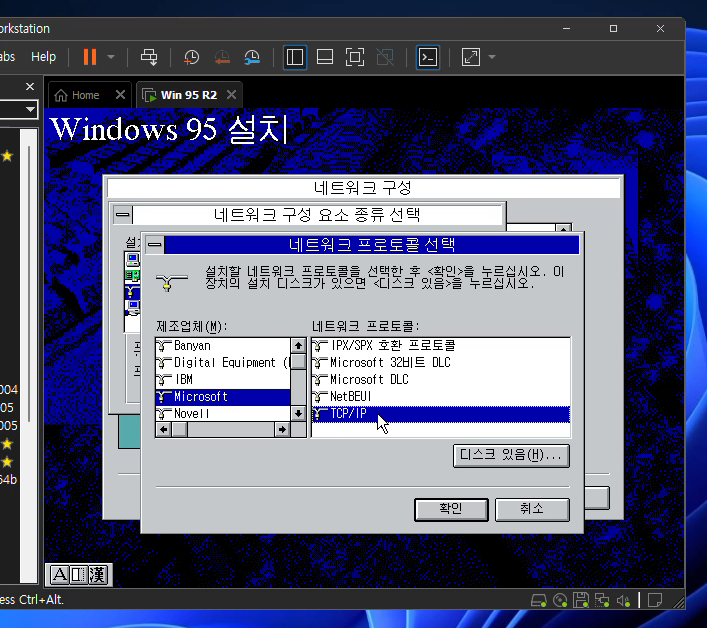The height and width of the screenshot is (628, 707).
Task: Close the Win 95 R2 tab
Action: [231, 95]
